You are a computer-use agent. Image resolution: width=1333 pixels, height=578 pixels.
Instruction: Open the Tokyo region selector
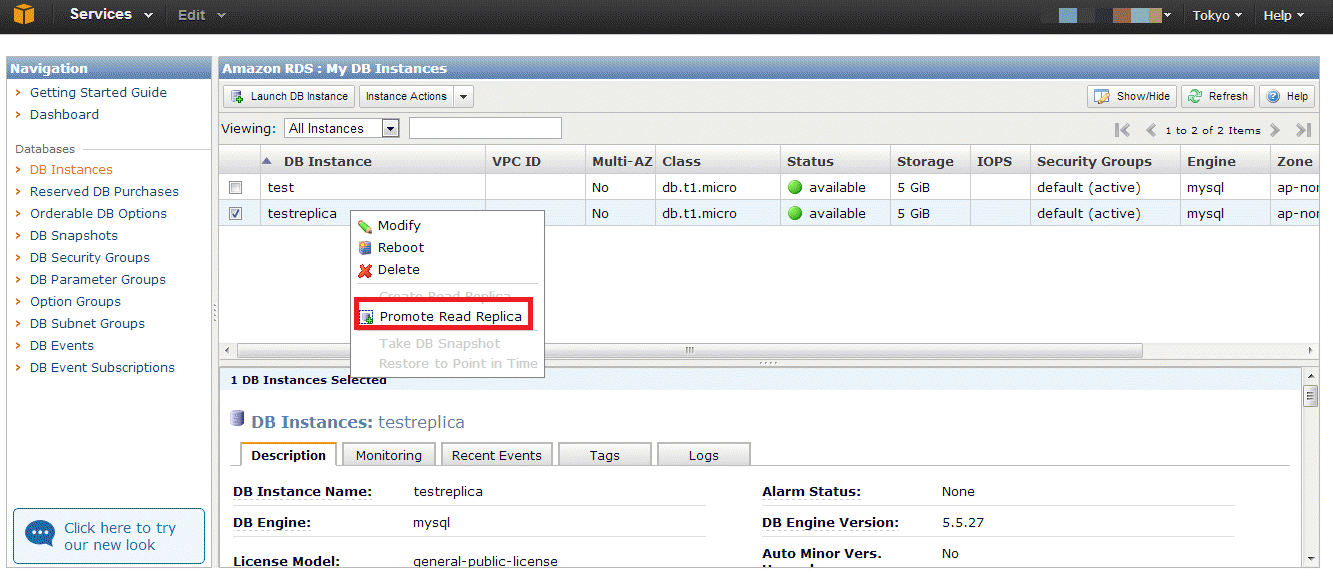tap(1217, 15)
